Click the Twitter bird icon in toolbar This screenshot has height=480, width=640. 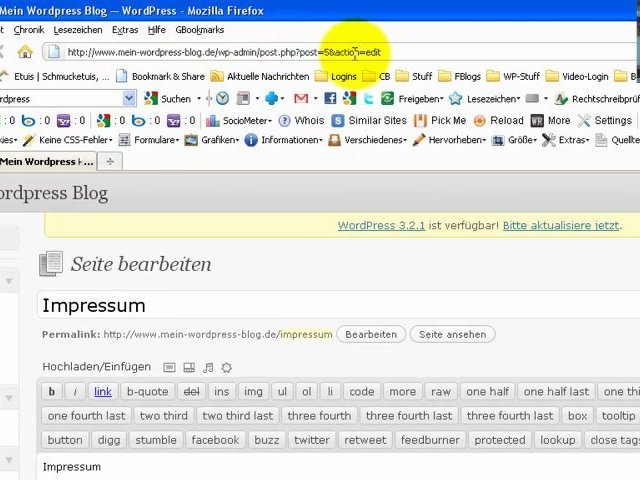pyautogui.click(x=369, y=99)
